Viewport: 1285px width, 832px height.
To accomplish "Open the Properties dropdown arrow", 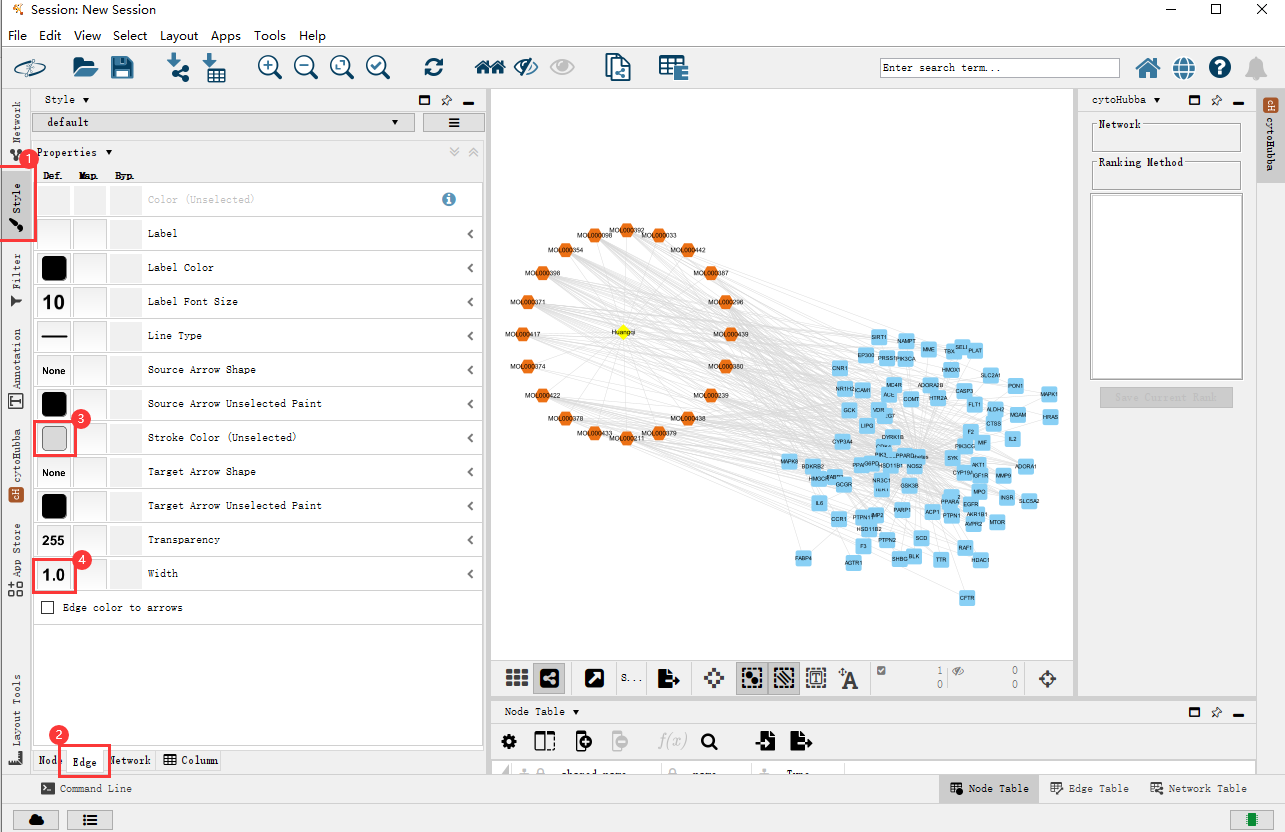I will (x=108, y=153).
